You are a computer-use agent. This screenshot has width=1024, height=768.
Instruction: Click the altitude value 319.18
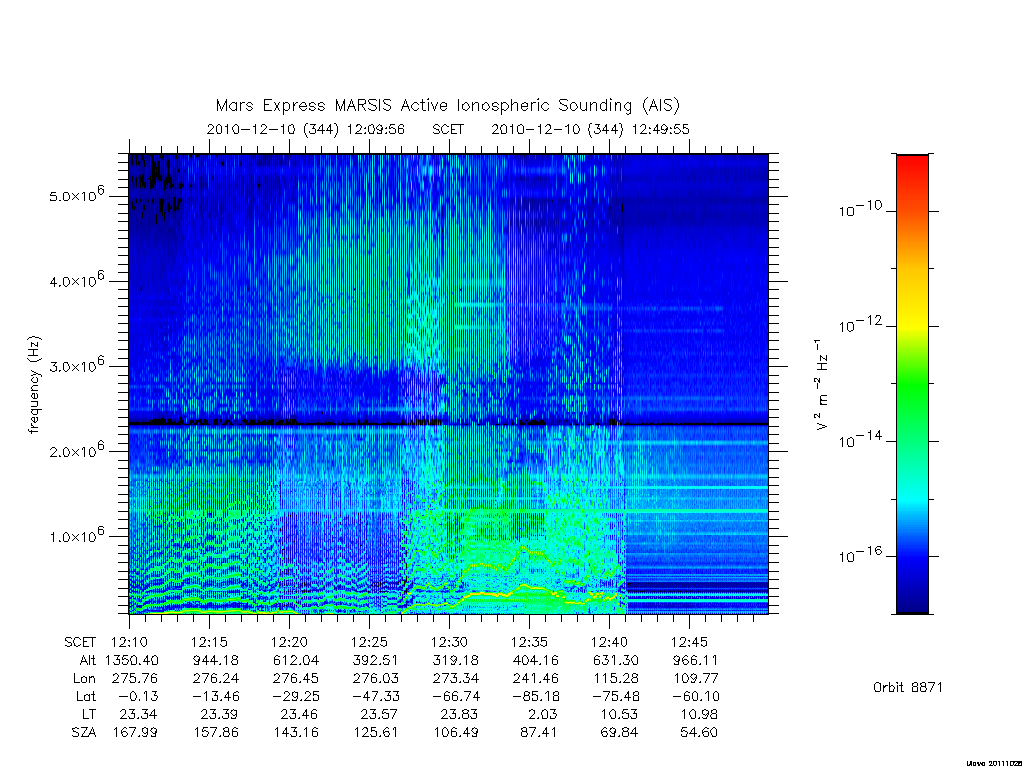(x=456, y=660)
